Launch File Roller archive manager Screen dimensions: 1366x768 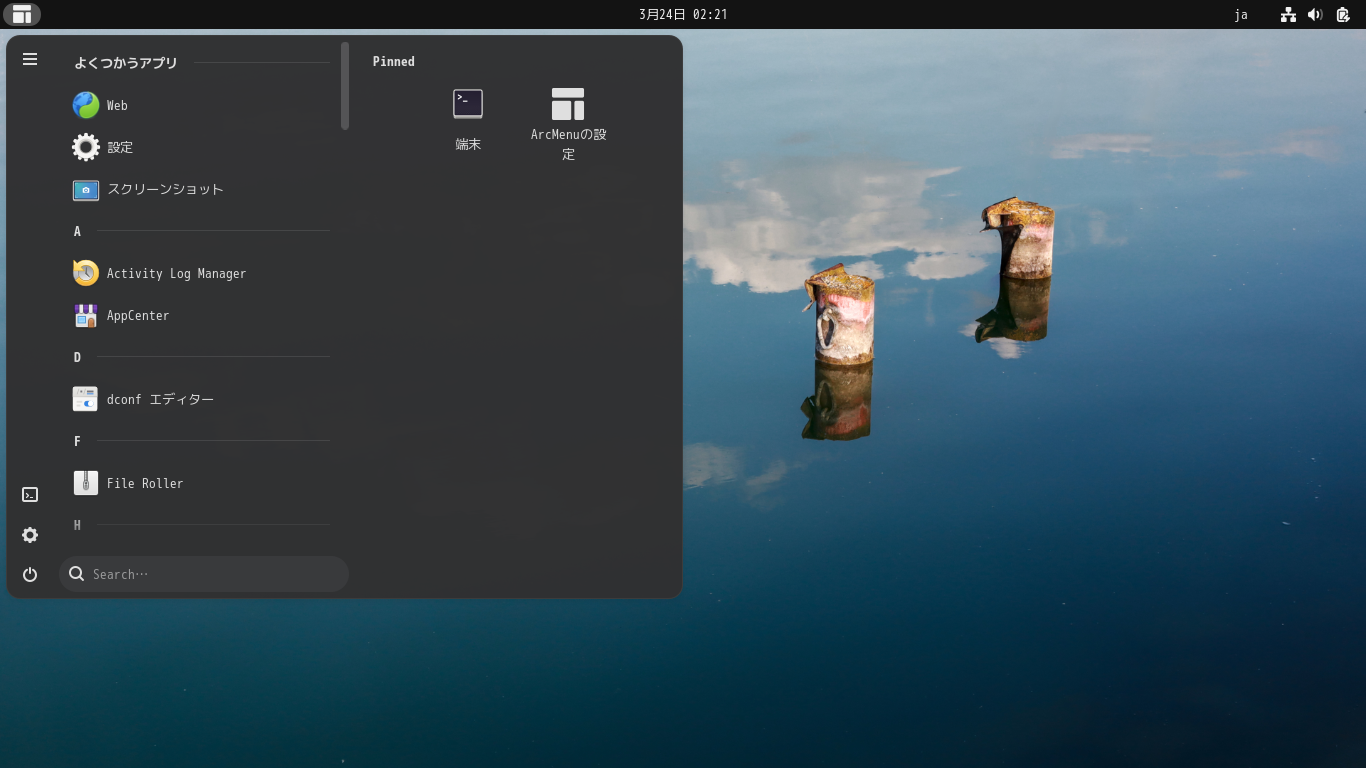point(201,483)
